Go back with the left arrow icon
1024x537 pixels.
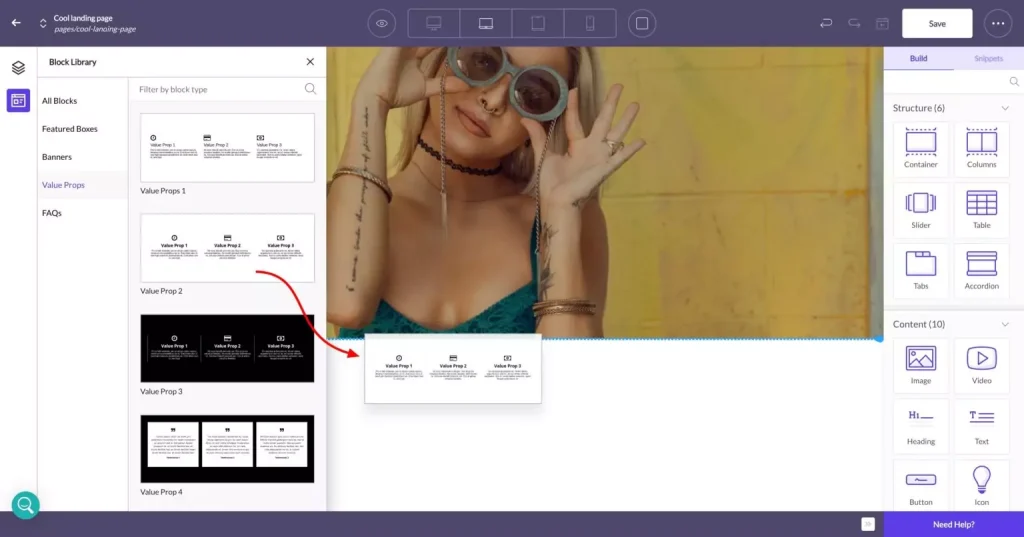pos(16,23)
